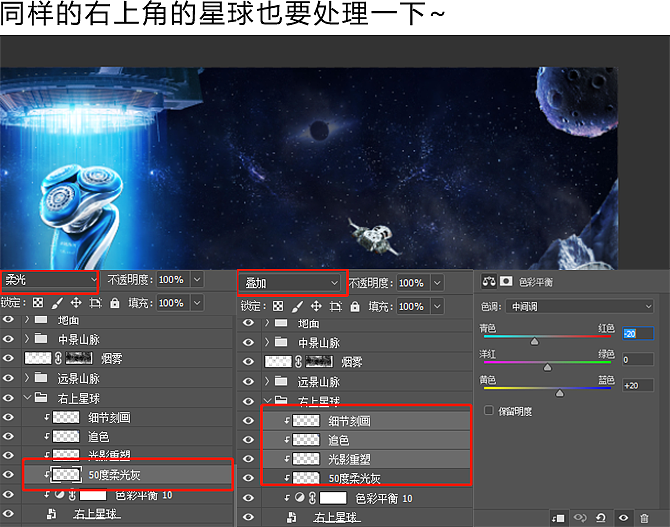Viewport: 670px width, 527px height.
Task: Open fill dropdown arrow in 叠加 panel
Action: 437,306
